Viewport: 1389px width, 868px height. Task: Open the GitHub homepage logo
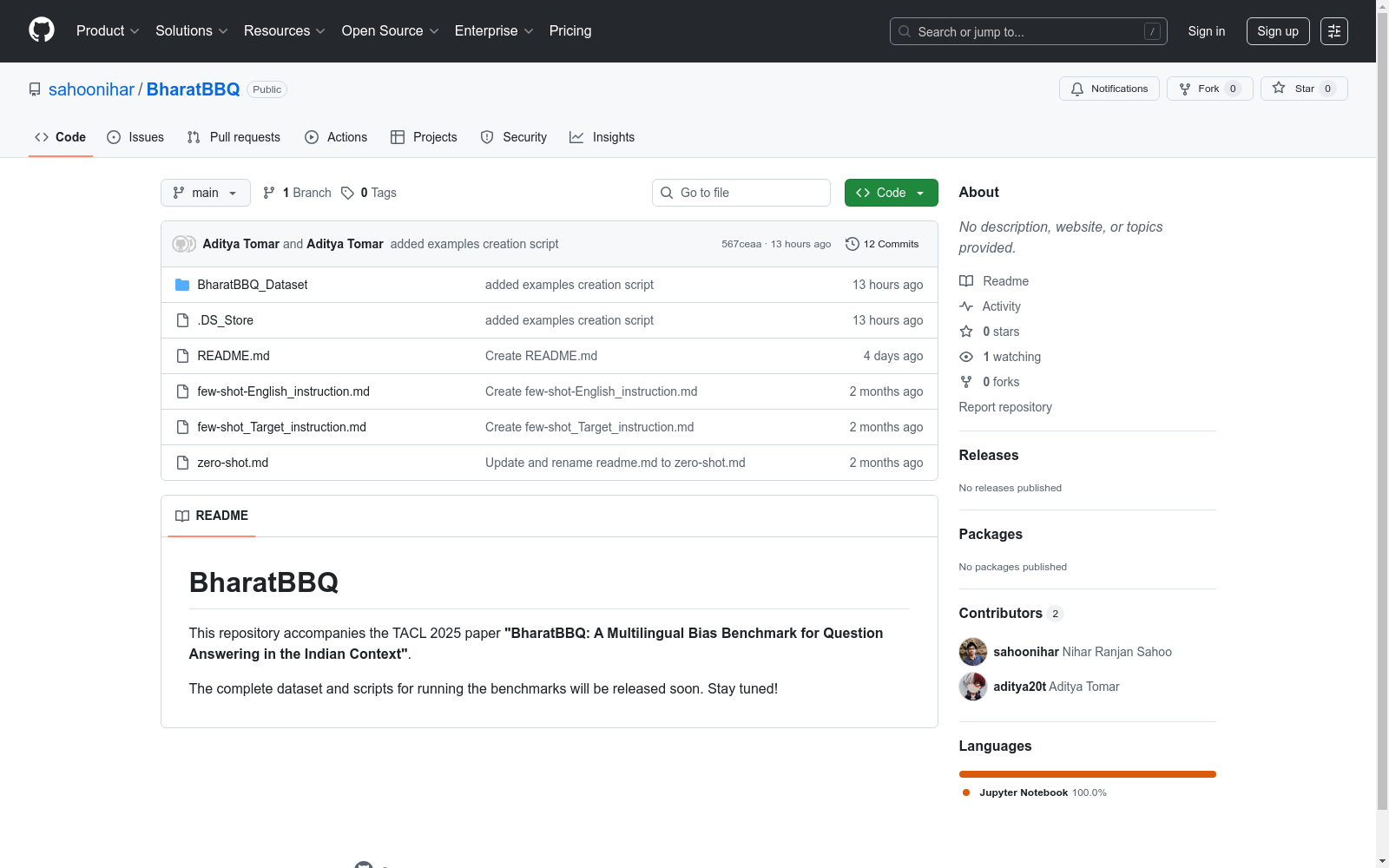click(42, 30)
